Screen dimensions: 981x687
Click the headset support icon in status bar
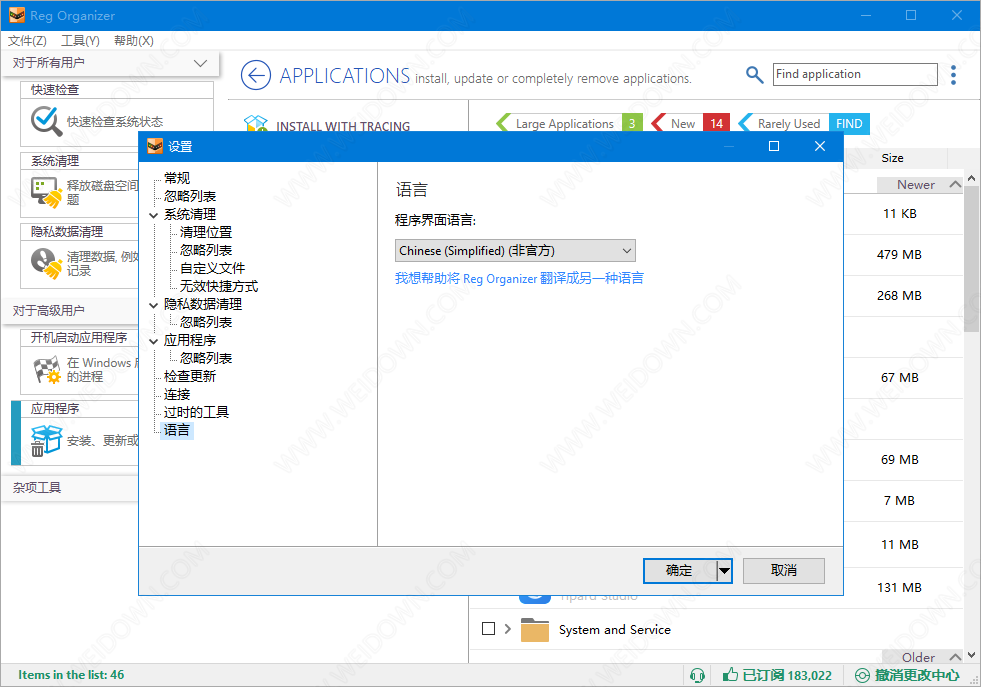tap(697, 675)
